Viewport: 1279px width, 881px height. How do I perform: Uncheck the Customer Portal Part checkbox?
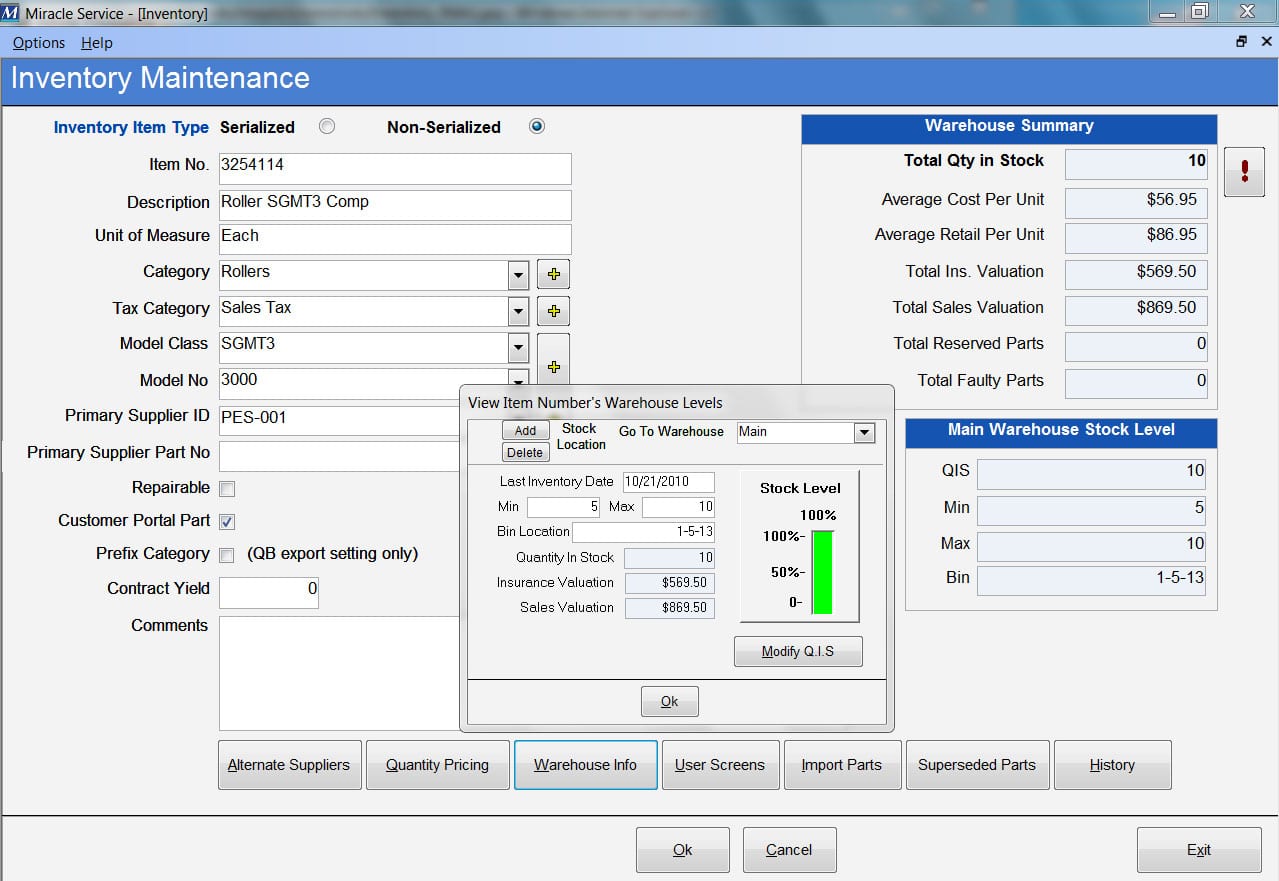tap(227, 522)
